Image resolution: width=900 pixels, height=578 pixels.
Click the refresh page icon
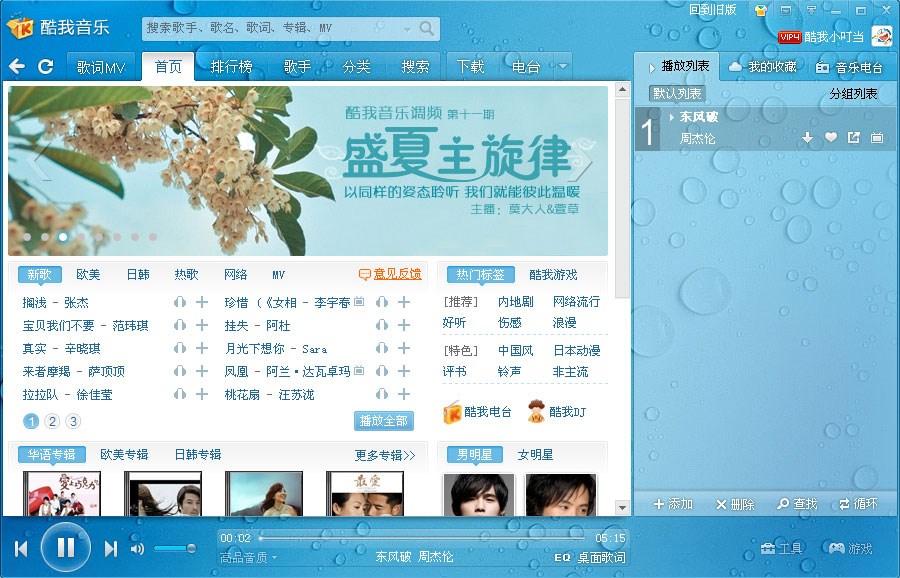coord(46,66)
